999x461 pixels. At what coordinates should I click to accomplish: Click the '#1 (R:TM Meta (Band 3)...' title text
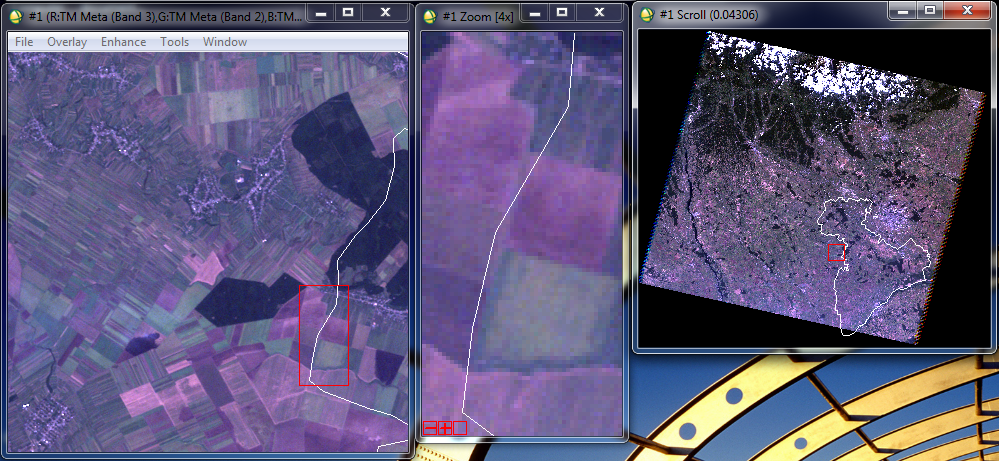(166, 17)
